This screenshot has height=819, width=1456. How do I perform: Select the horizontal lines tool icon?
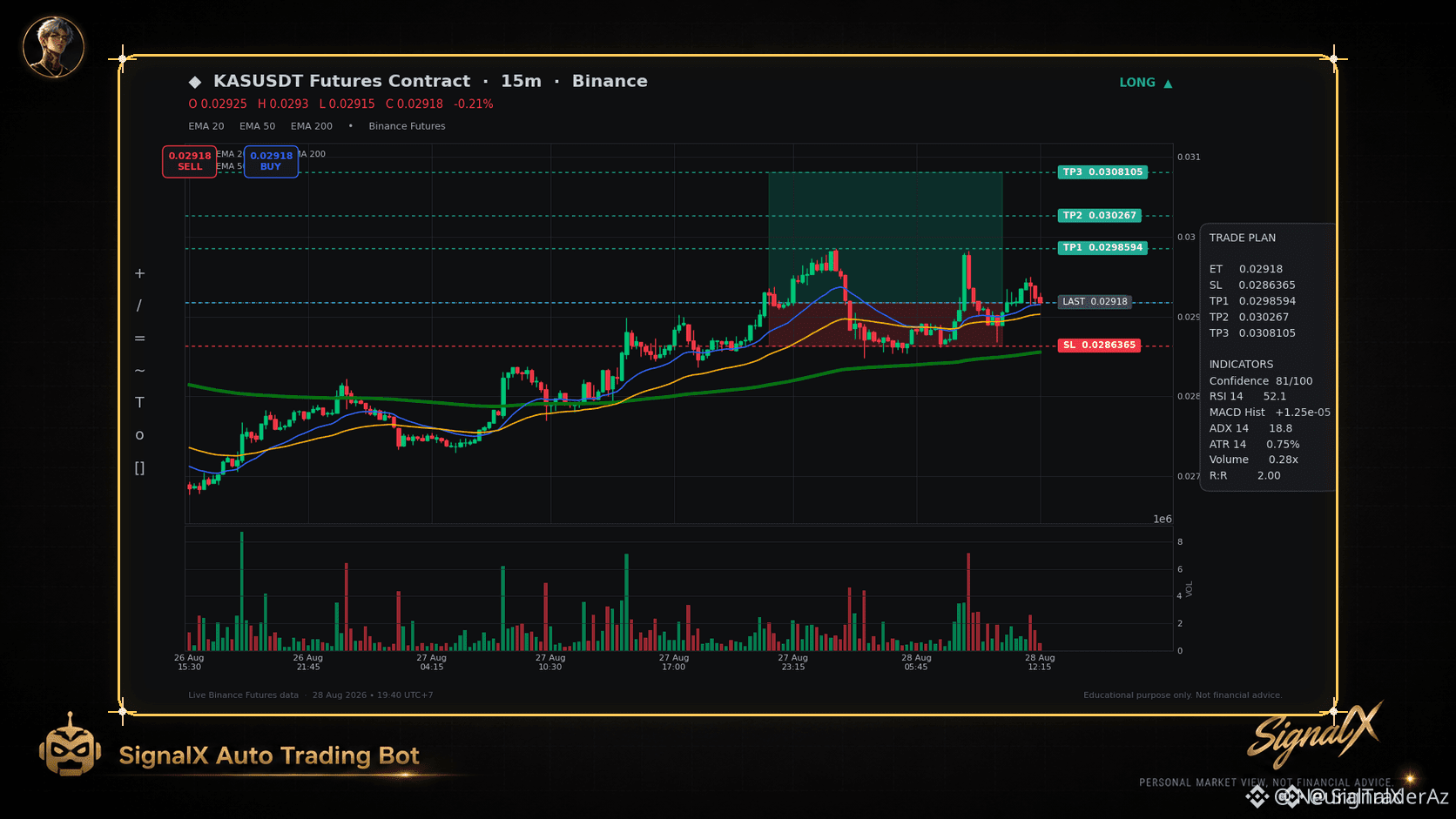[139, 339]
